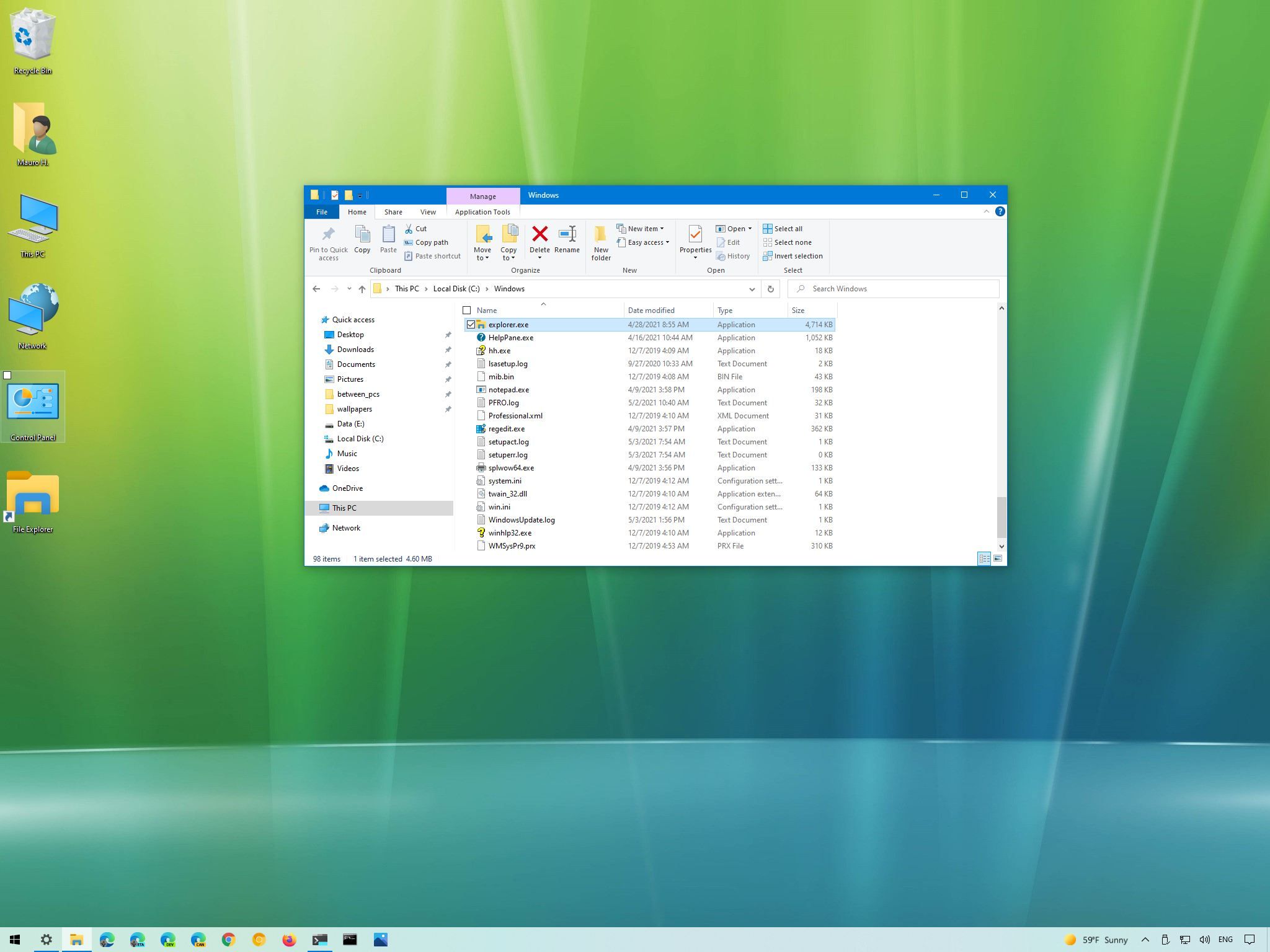
Task: Switch to the Share ribbon tab
Action: (x=393, y=211)
